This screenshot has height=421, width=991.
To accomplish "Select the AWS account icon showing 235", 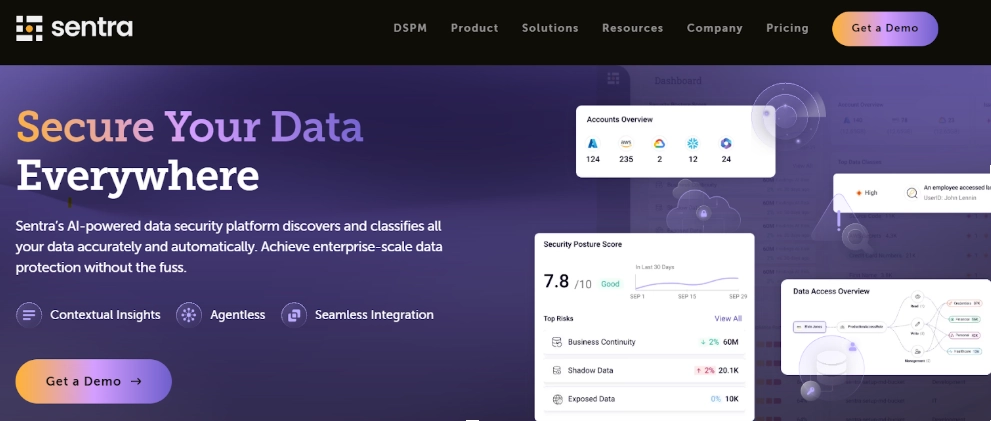I will pyautogui.click(x=626, y=143).
